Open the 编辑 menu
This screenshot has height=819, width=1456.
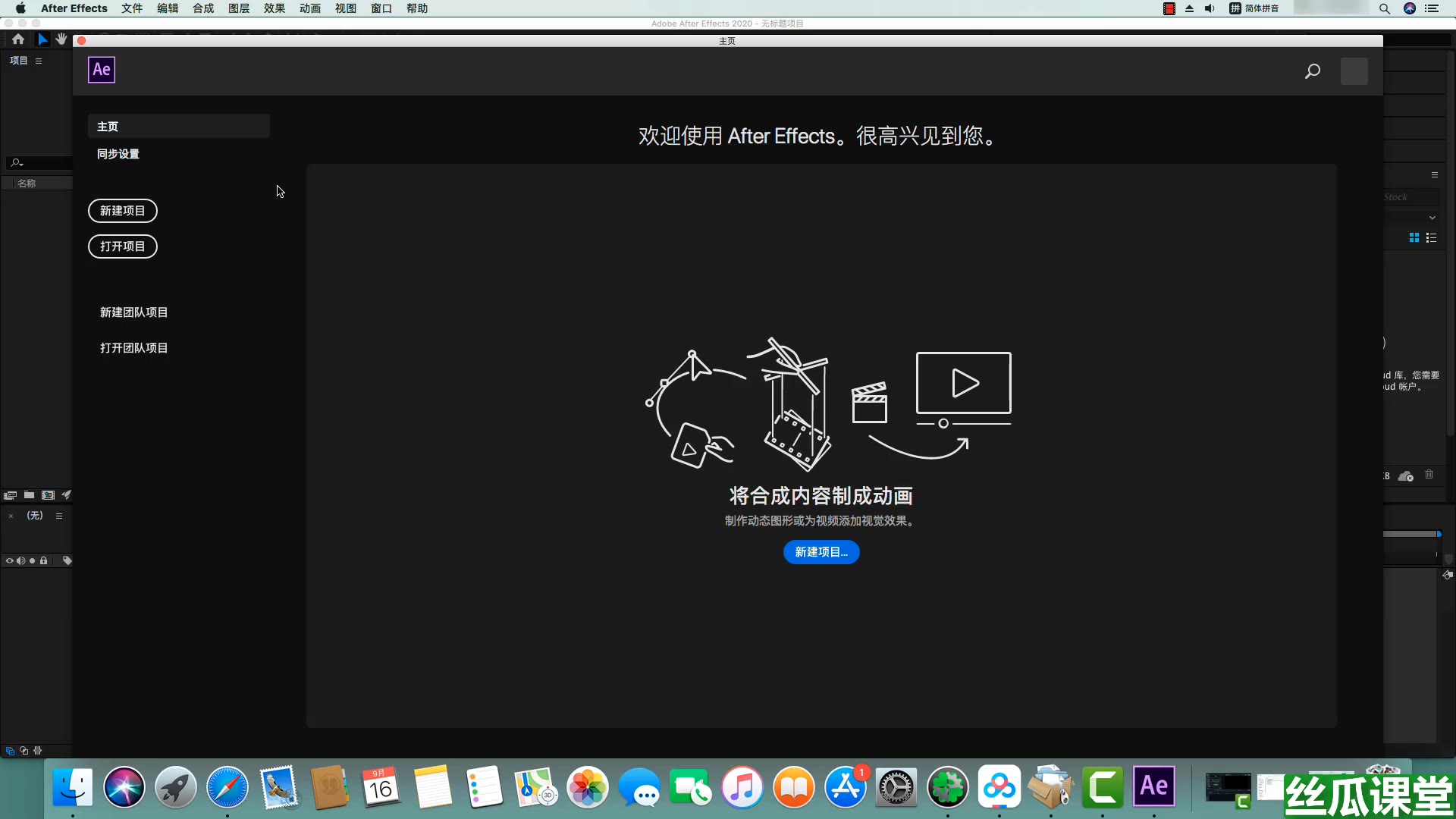pyautogui.click(x=168, y=8)
